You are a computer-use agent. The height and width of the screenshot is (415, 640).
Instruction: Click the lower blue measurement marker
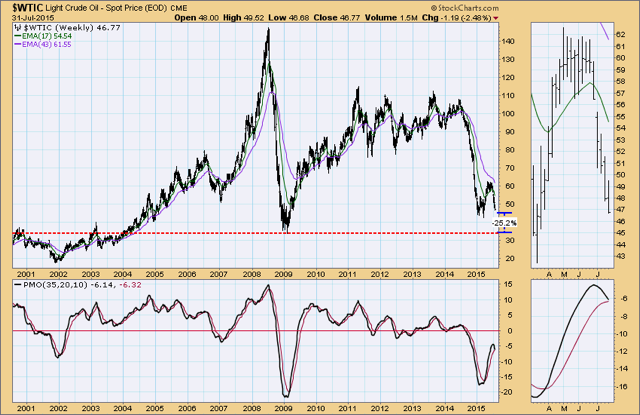click(504, 233)
